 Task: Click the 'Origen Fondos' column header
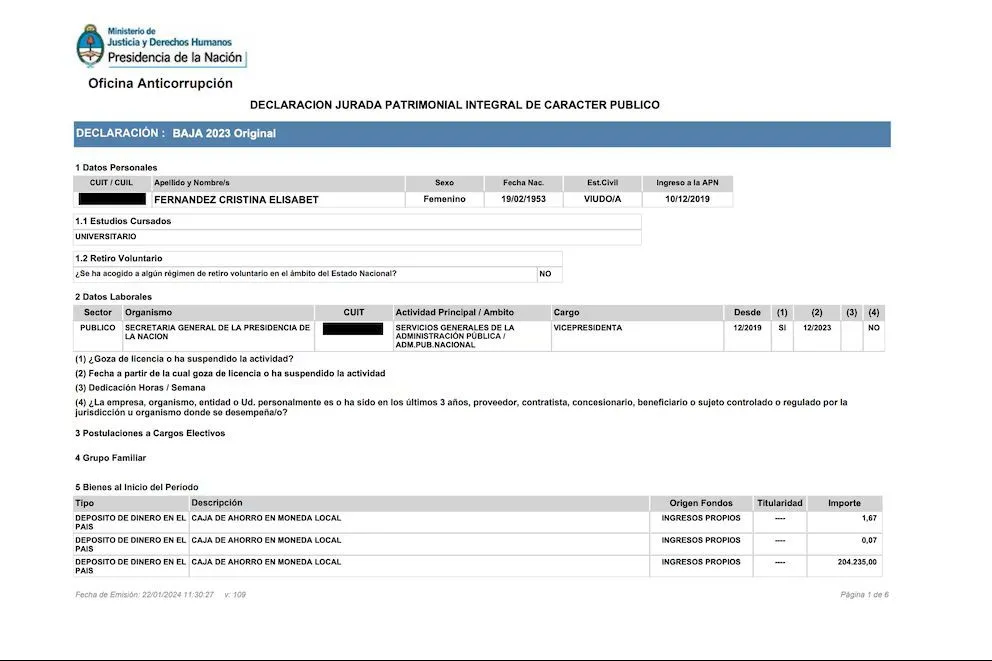point(701,503)
